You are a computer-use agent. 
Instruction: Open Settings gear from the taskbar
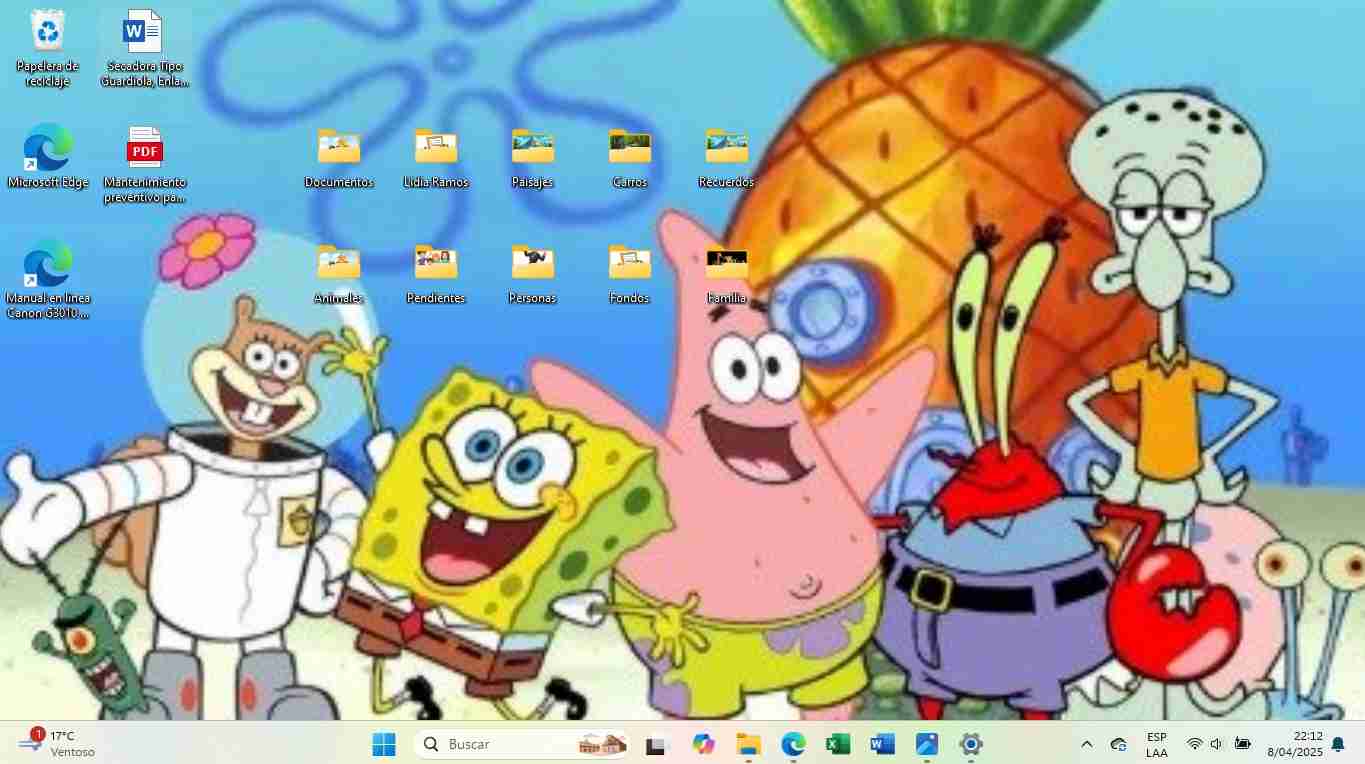tap(971, 744)
